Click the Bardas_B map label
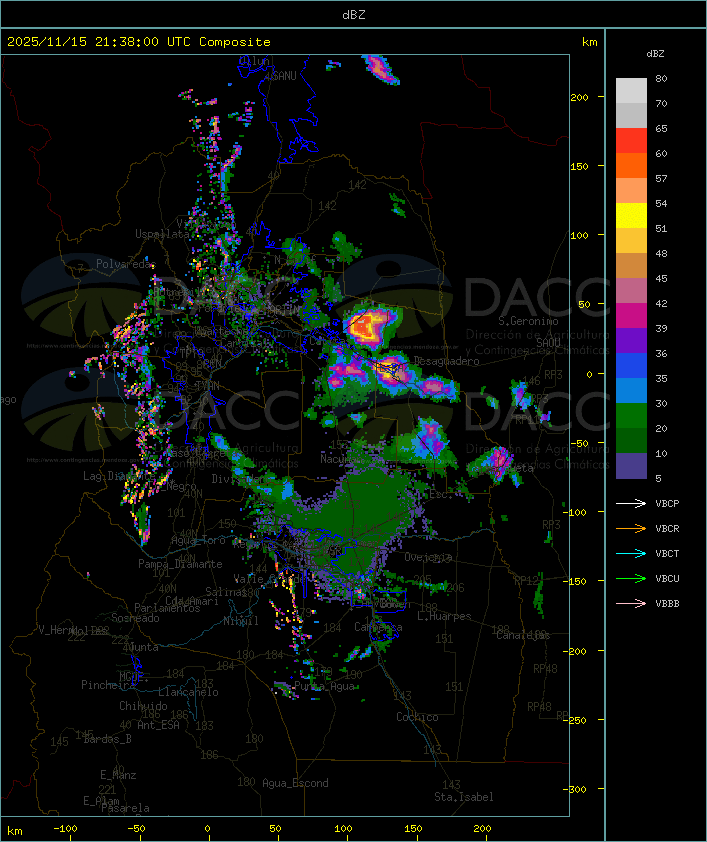The height and width of the screenshot is (842, 707). (x=107, y=739)
